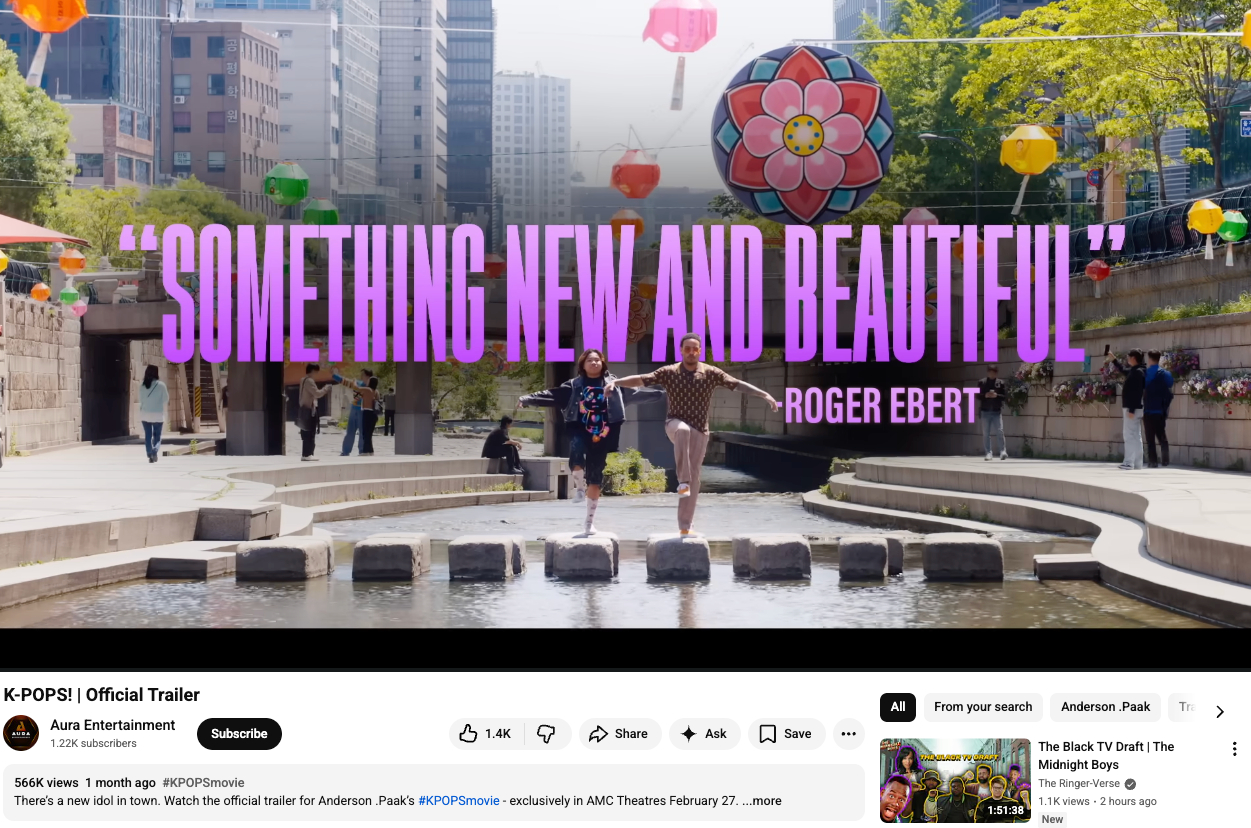The height and width of the screenshot is (828, 1251).
Task: Open the Aura Entertainment channel name link
Action: click(113, 725)
